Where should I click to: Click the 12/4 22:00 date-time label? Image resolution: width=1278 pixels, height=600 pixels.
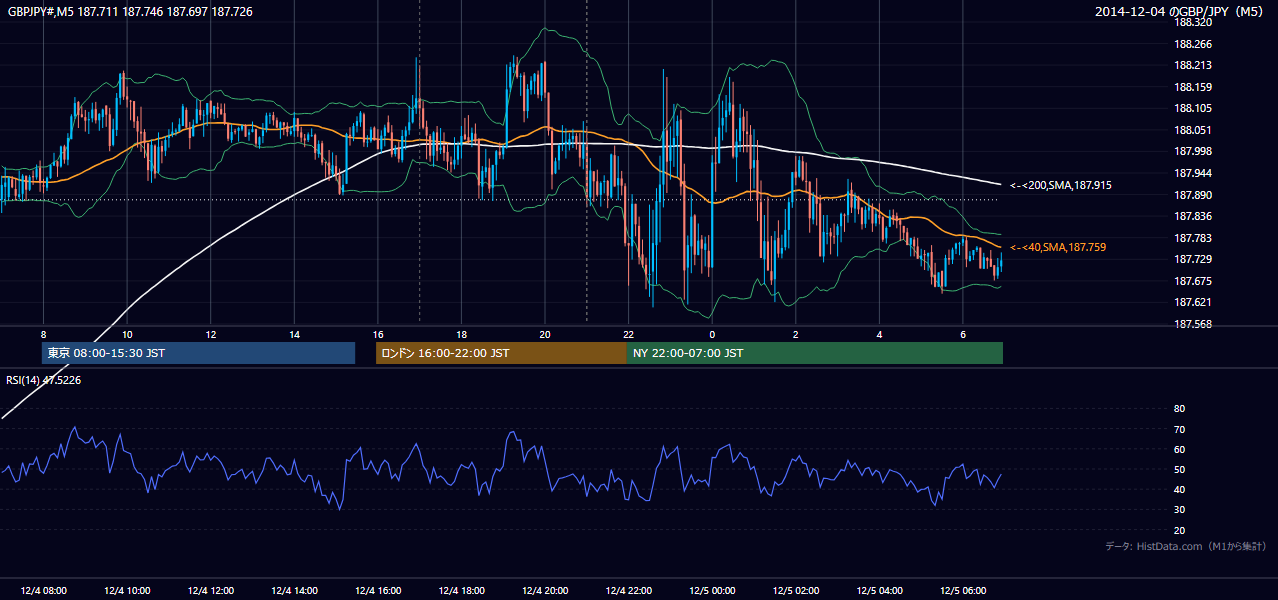click(x=628, y=591)
